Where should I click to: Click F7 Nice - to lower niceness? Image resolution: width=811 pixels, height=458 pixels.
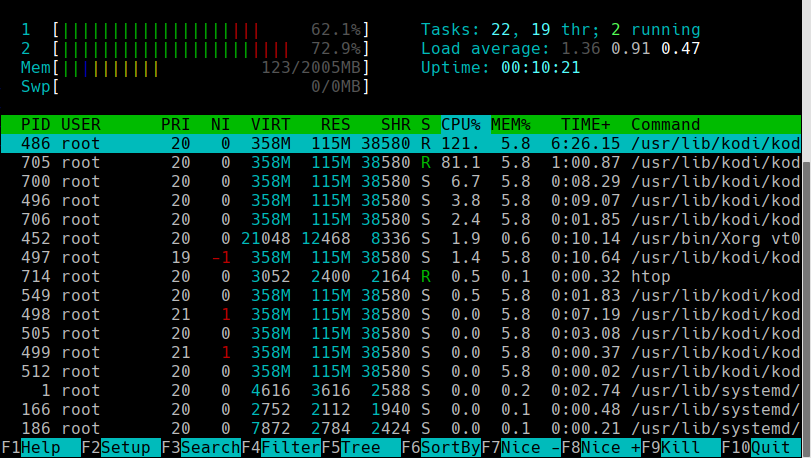[521, 448]
